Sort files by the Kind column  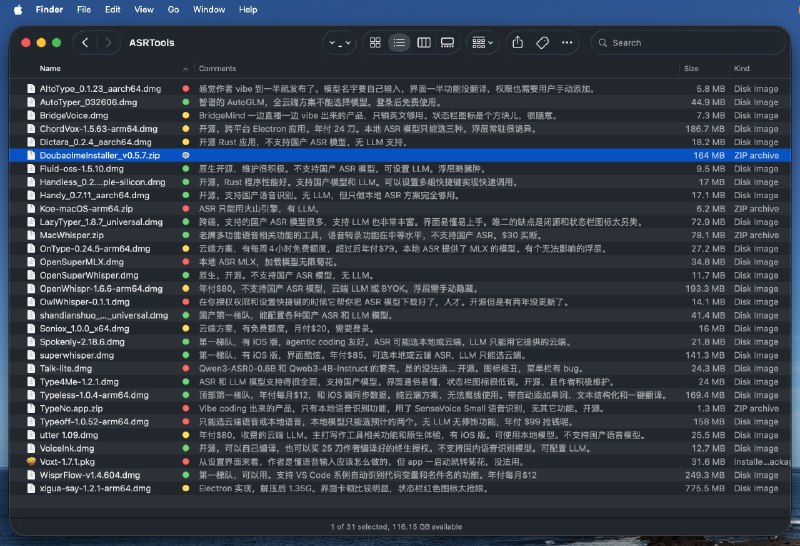pos(742,69)
